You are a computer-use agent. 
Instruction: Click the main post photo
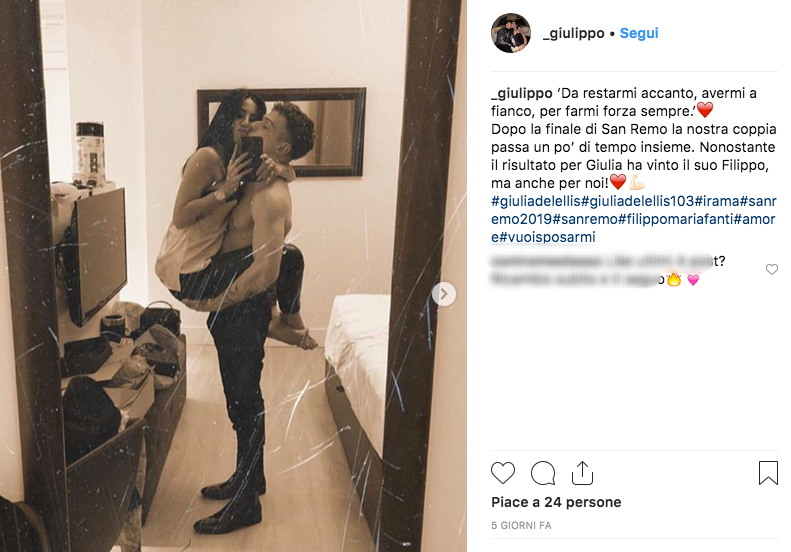coord(233,276)
